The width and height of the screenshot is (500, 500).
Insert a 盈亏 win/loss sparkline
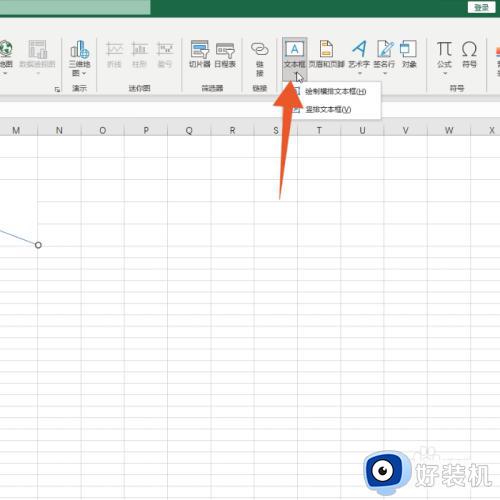pos(165,54)
